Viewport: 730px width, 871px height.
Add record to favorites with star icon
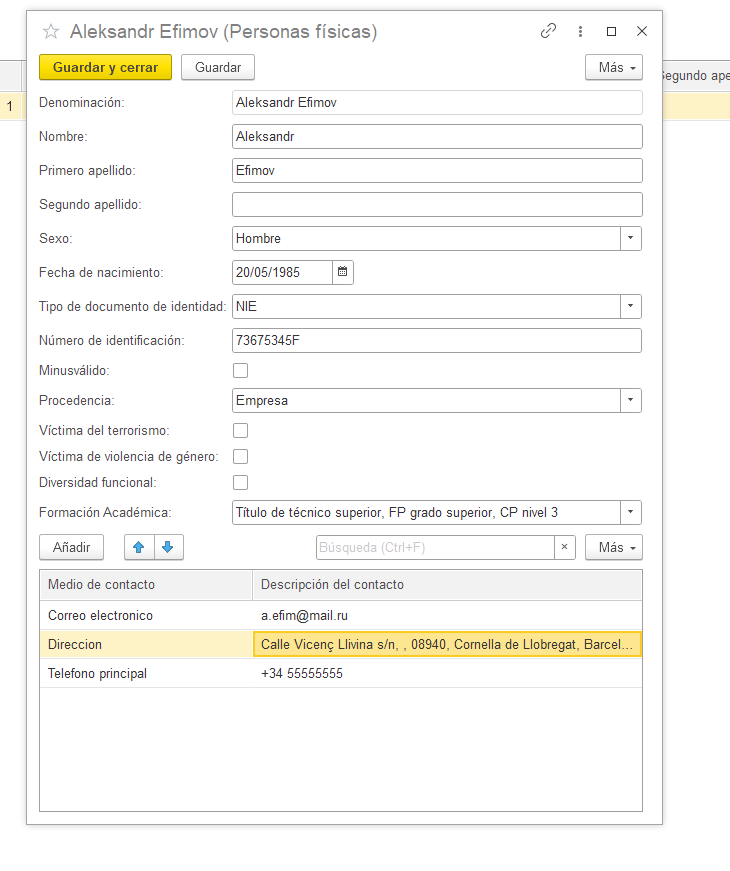coord(50,32)
